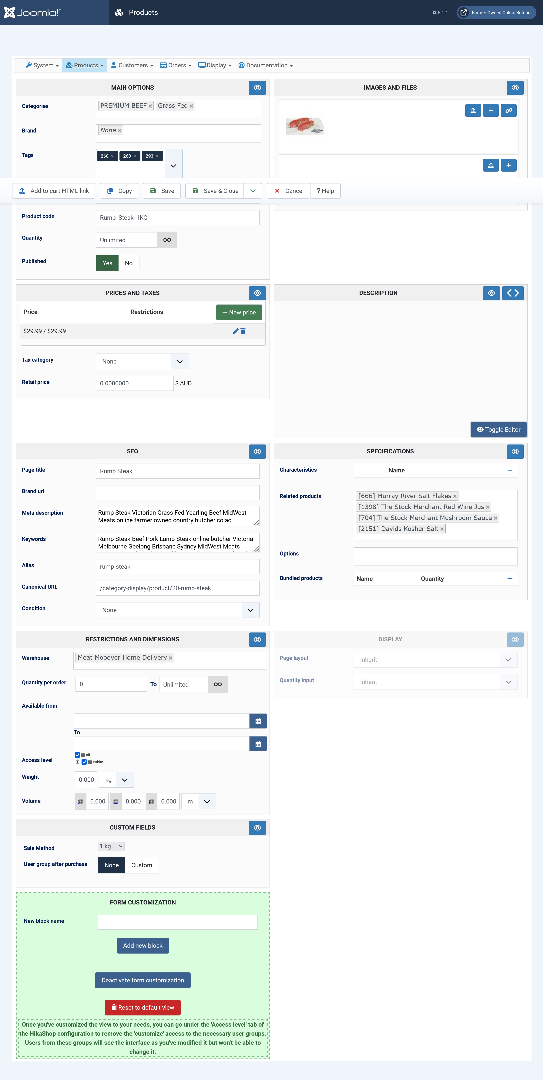Click the Products component icon in header
543x1080 pixels.
119,12
